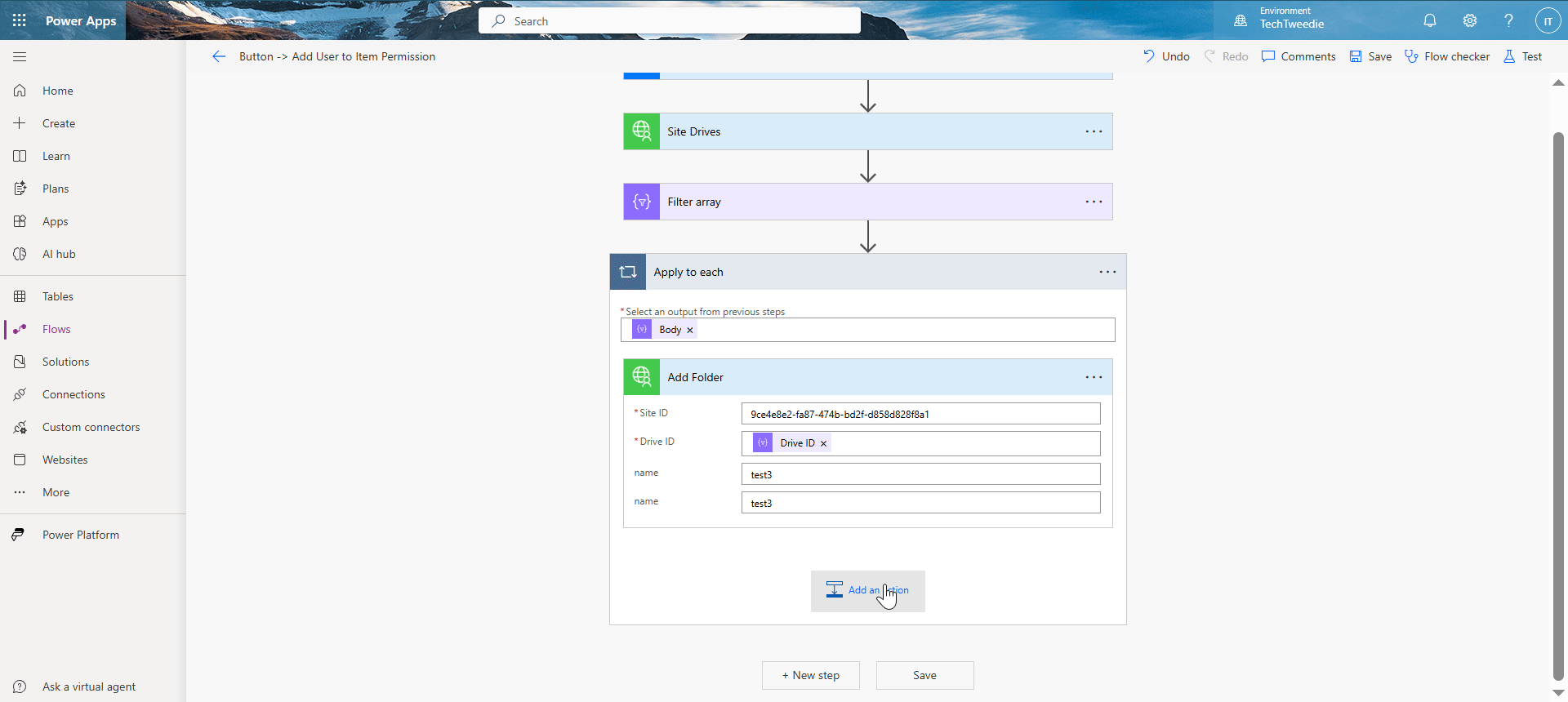Open Comments pane
This screenshot has height=702, width=1568.
click(x=1298, y=56)
